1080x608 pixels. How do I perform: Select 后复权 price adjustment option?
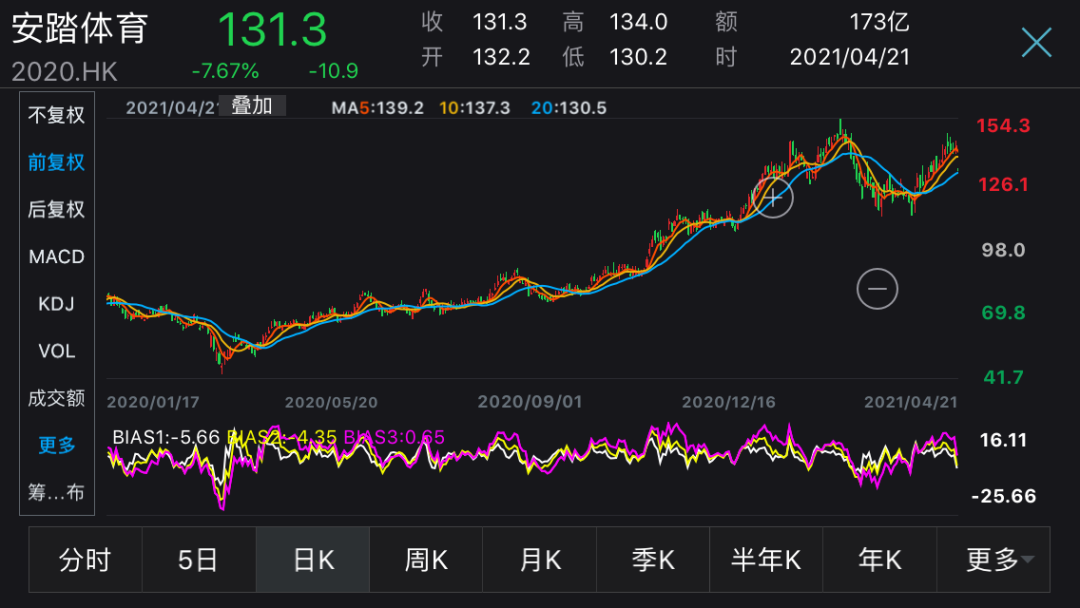pos(56,209)
